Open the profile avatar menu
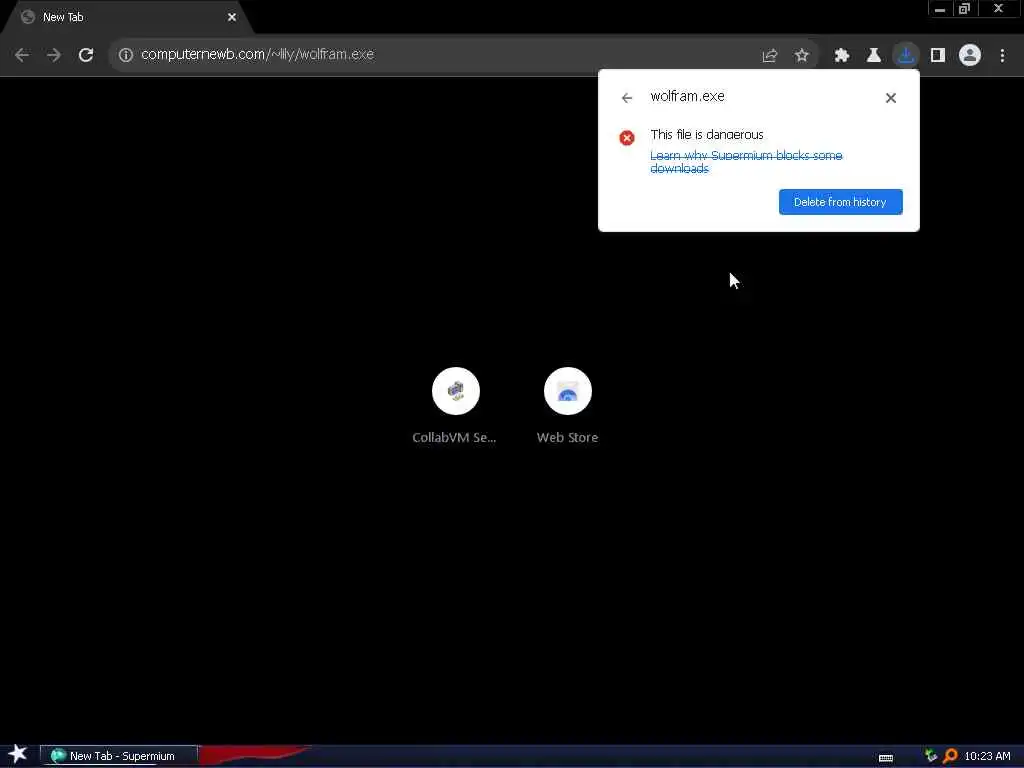 (x=970, y=56)
